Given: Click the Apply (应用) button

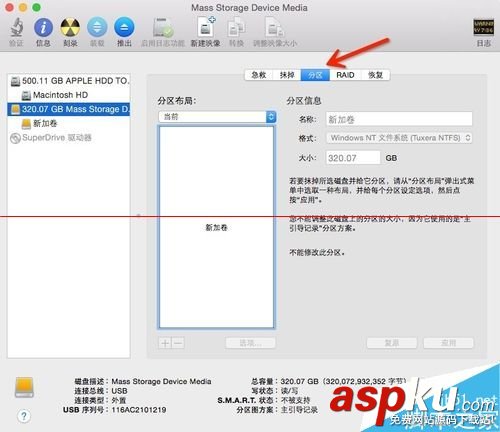Looking at the screenshot, I should tap(448, 343).
